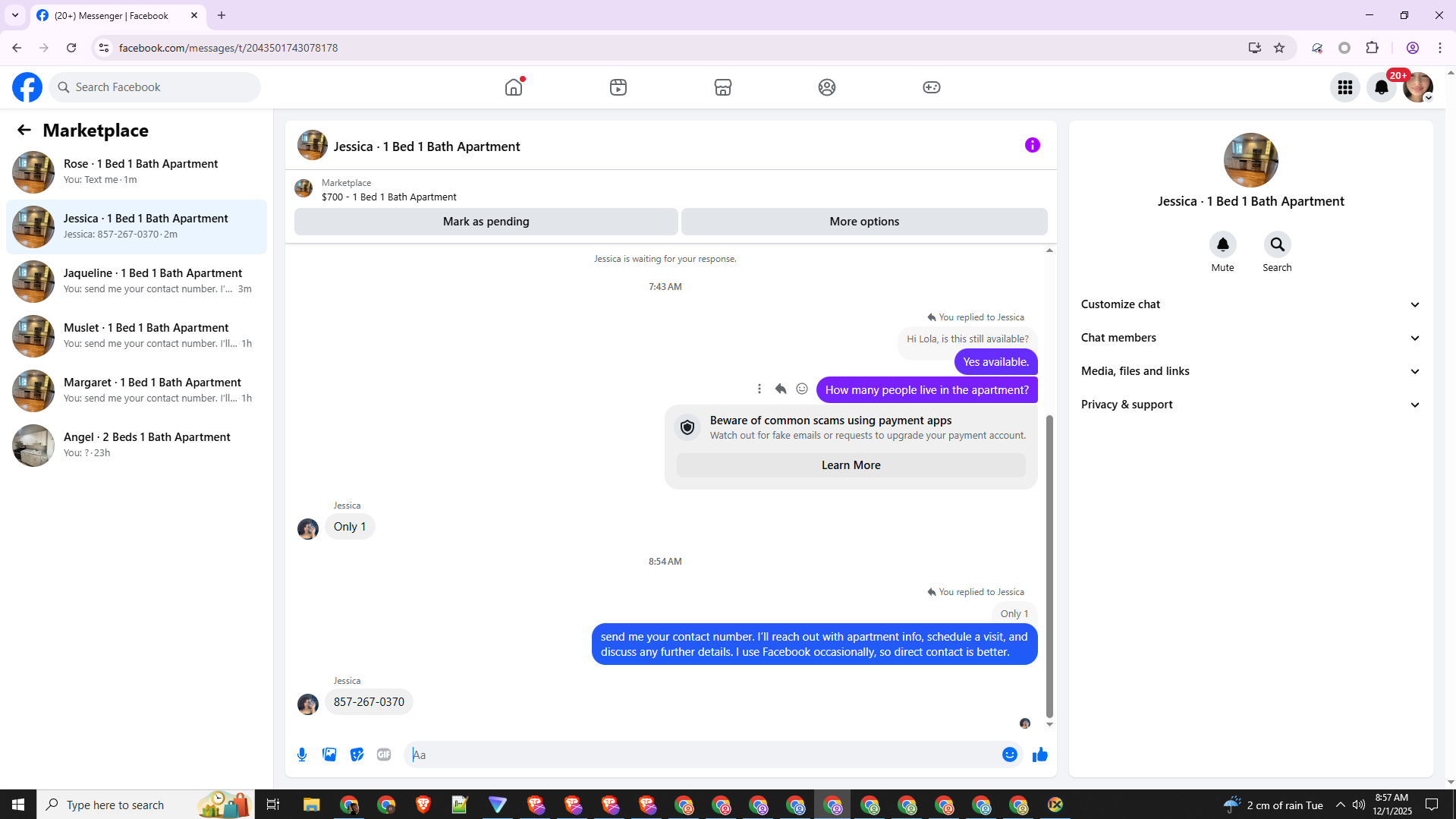Click the 'Only 1' message from Jessica
This screenshot has width=1456, height=819.
tap(350, 527)
